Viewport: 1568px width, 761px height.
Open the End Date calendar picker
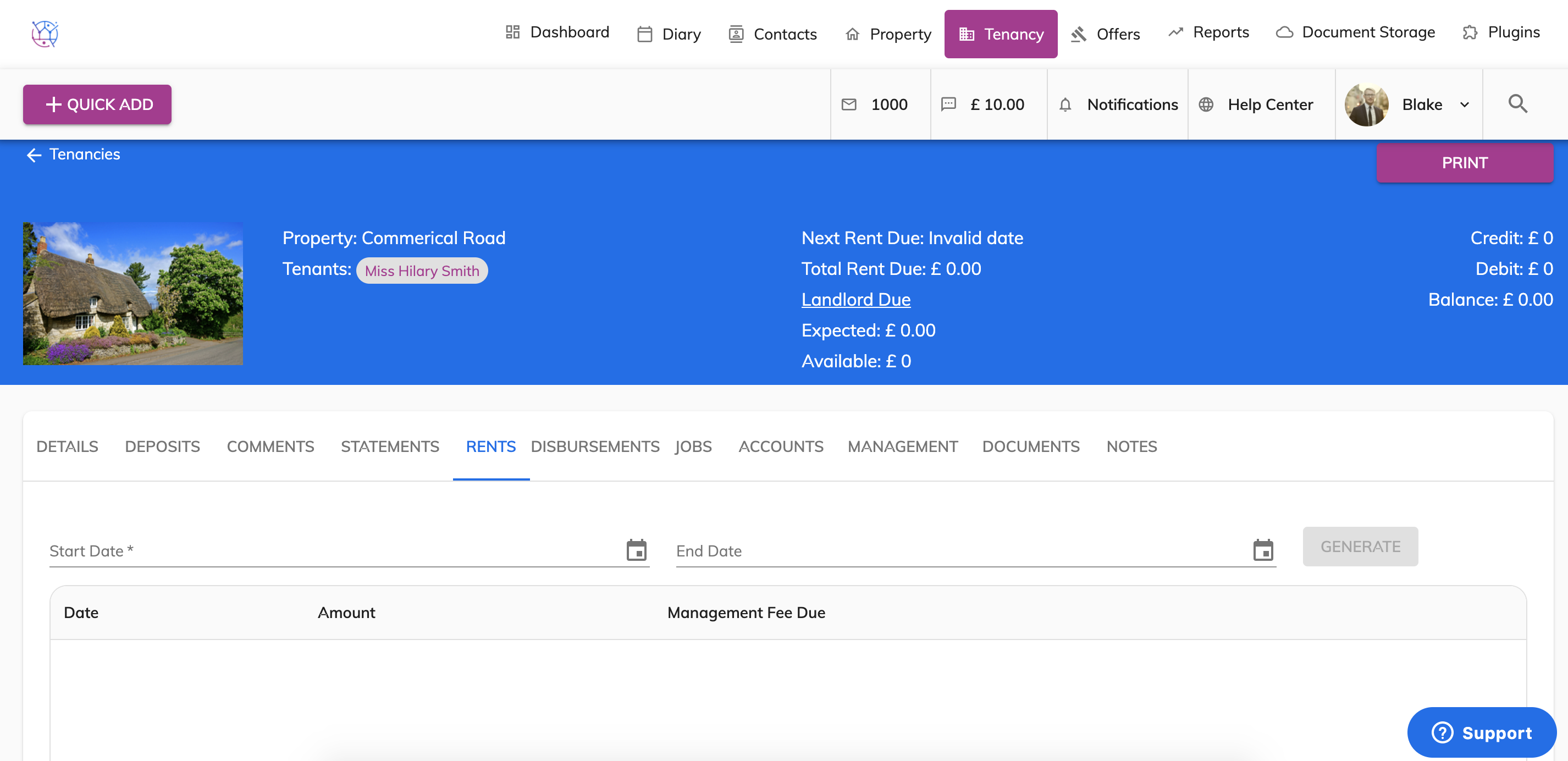[x=1263, y=550]
